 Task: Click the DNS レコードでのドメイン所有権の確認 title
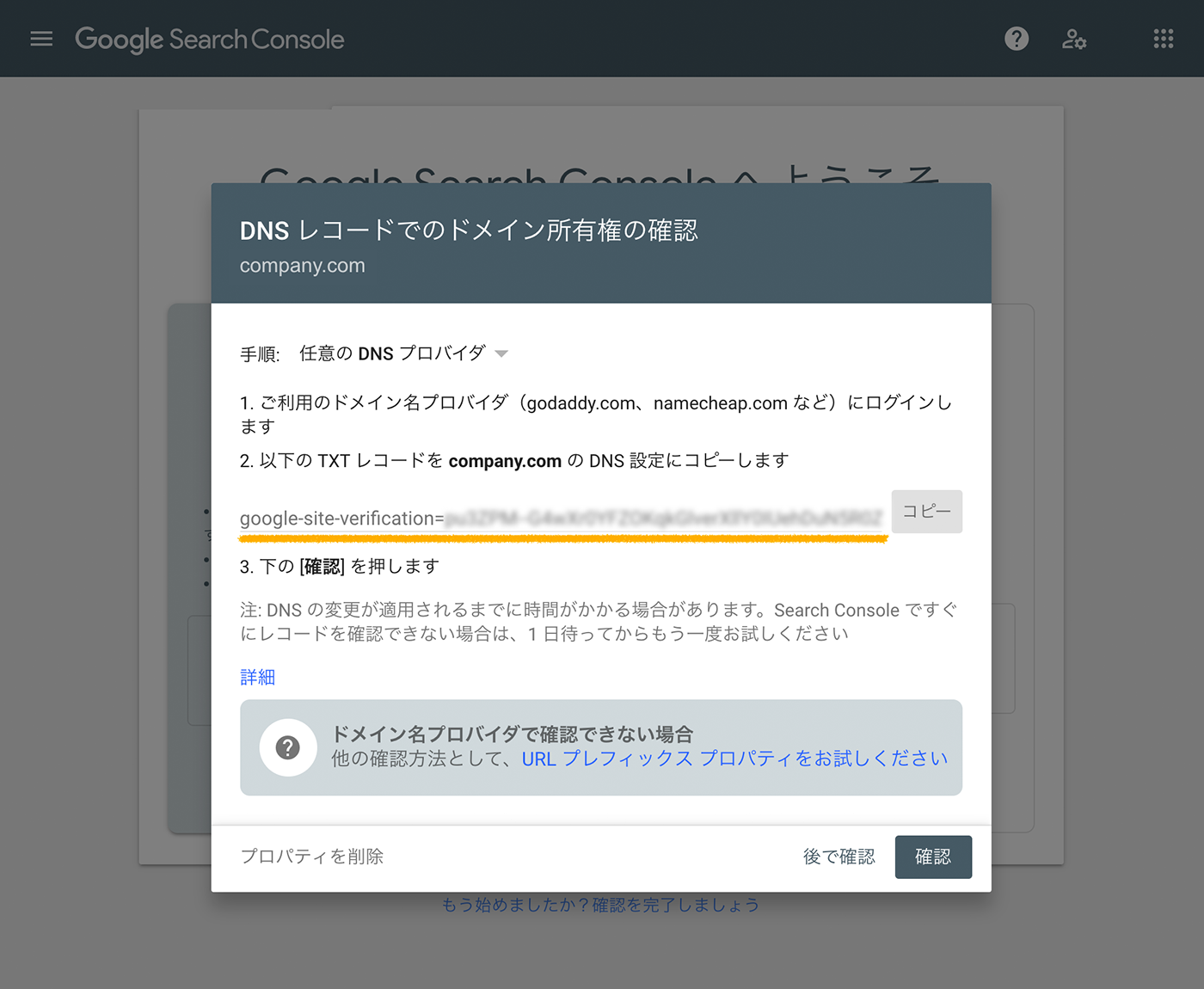click(x=469, y=230)
